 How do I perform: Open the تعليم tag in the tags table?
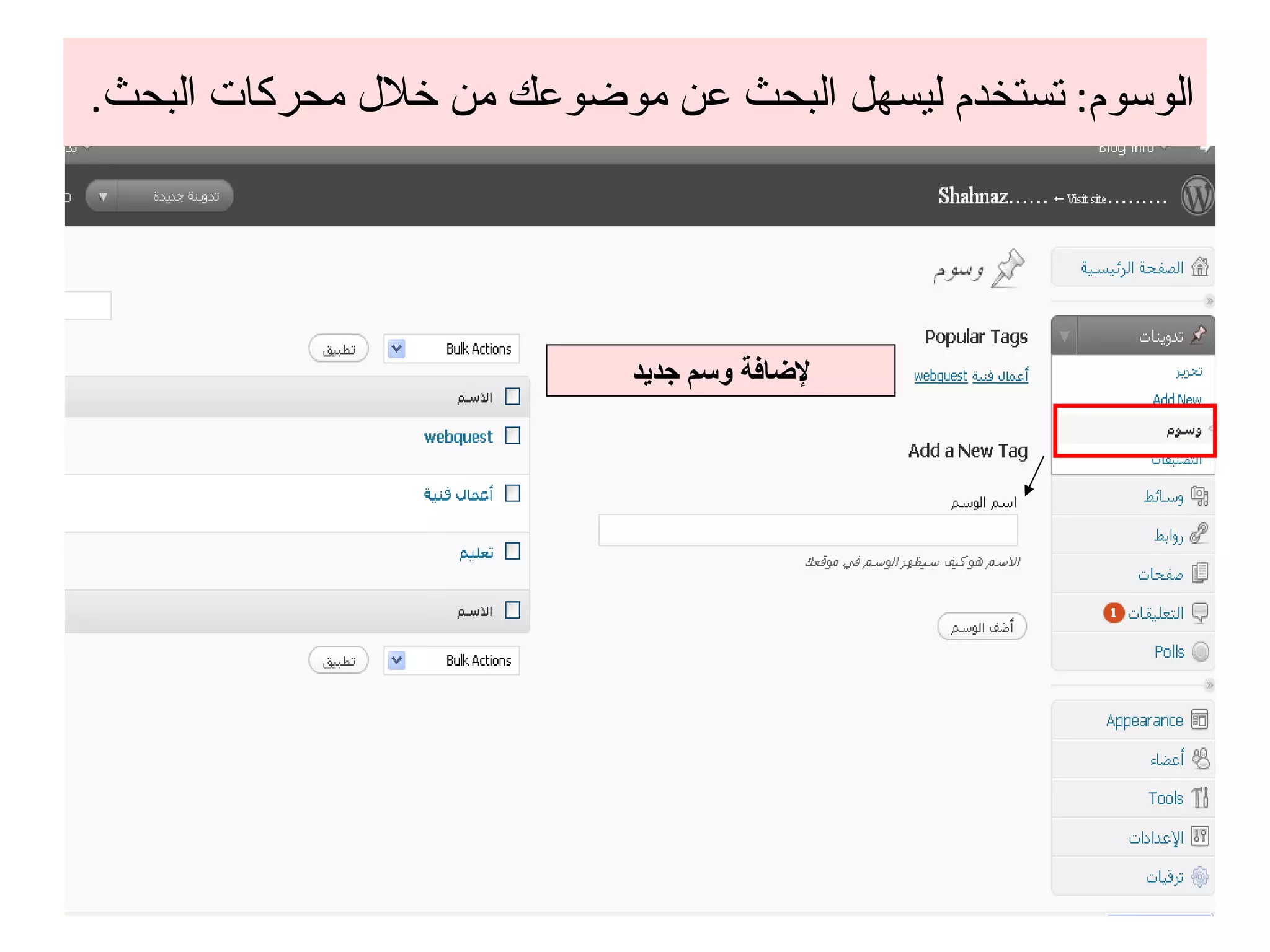(476, 552)
